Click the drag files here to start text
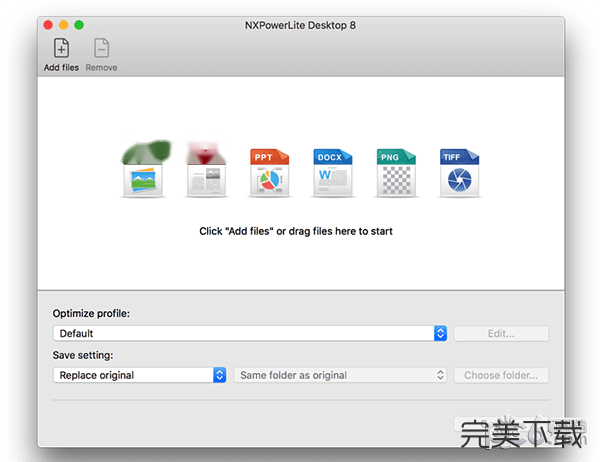The height and width of the screenshot is (462, 600). pyautogui.click(x=340, y=231)
